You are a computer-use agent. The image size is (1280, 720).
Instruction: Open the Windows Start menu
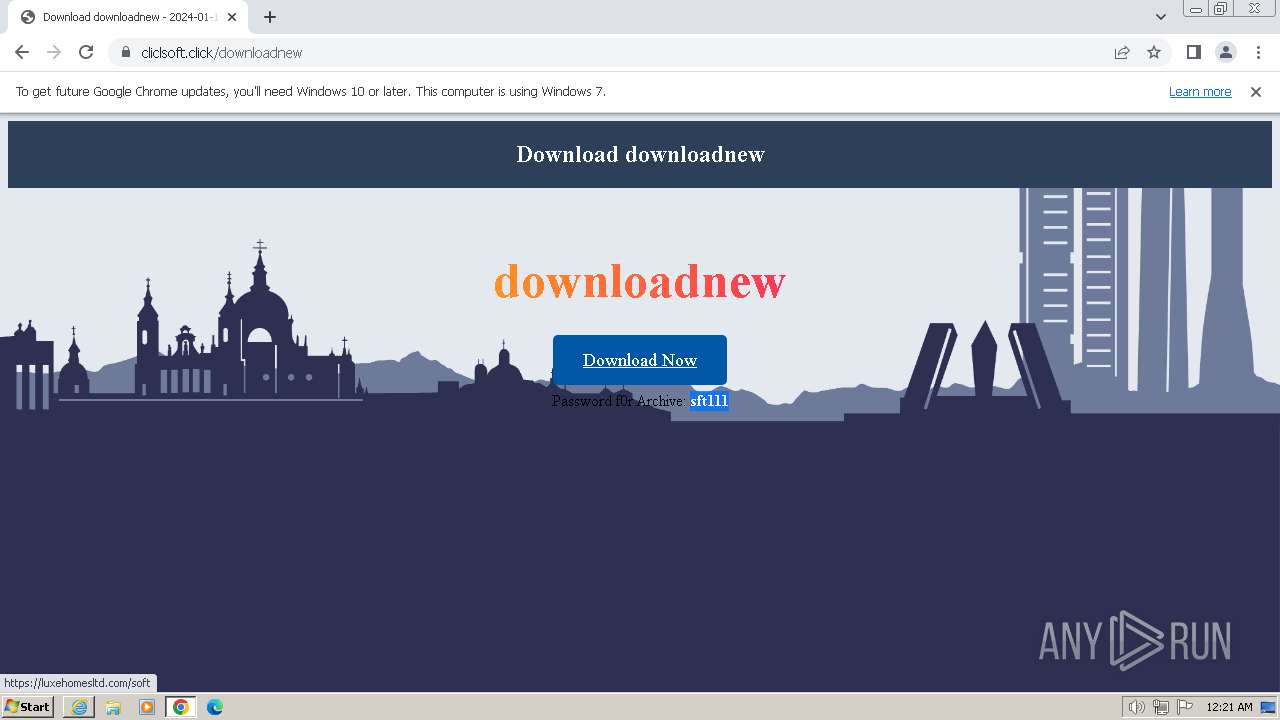click(27, 707)
